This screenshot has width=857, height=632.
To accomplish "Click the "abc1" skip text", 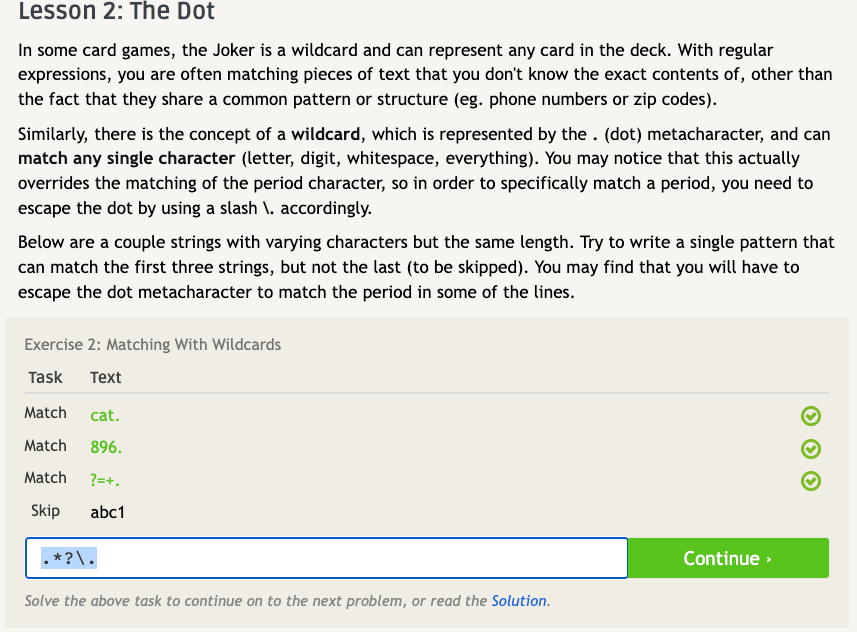I will tap(107, 512).
